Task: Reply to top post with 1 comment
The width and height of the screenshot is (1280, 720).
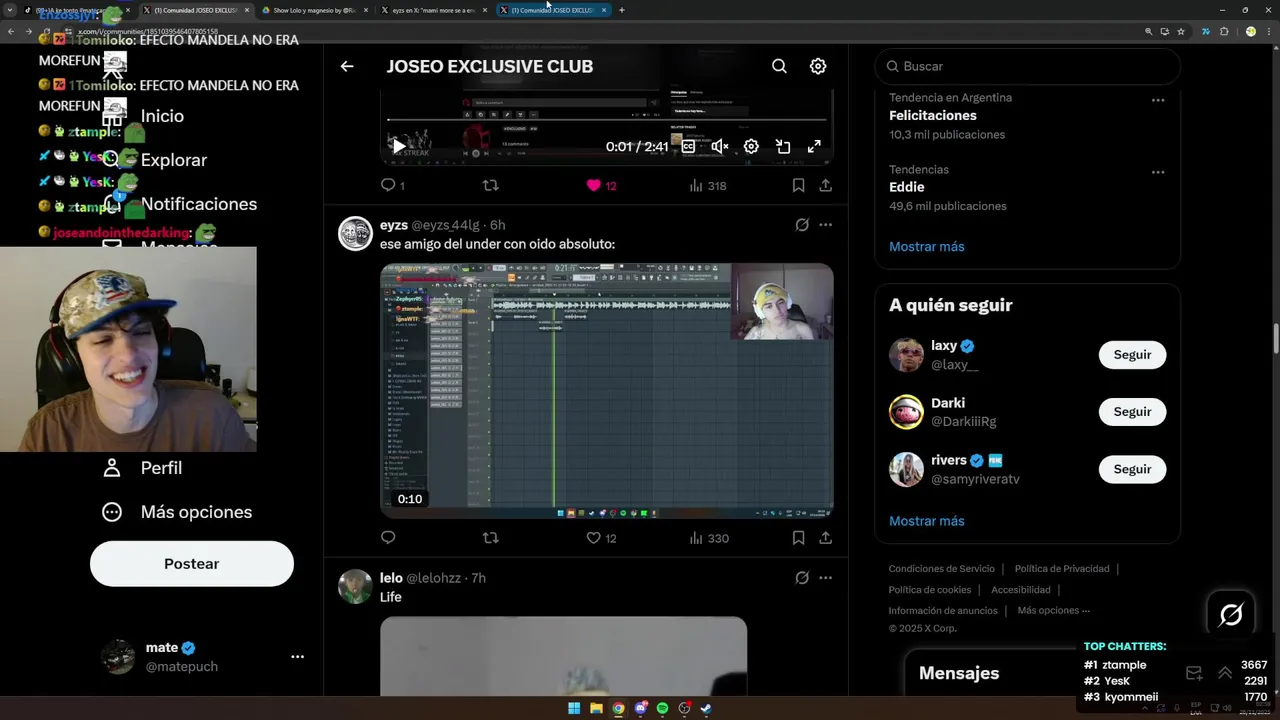Action: (392, 185)
